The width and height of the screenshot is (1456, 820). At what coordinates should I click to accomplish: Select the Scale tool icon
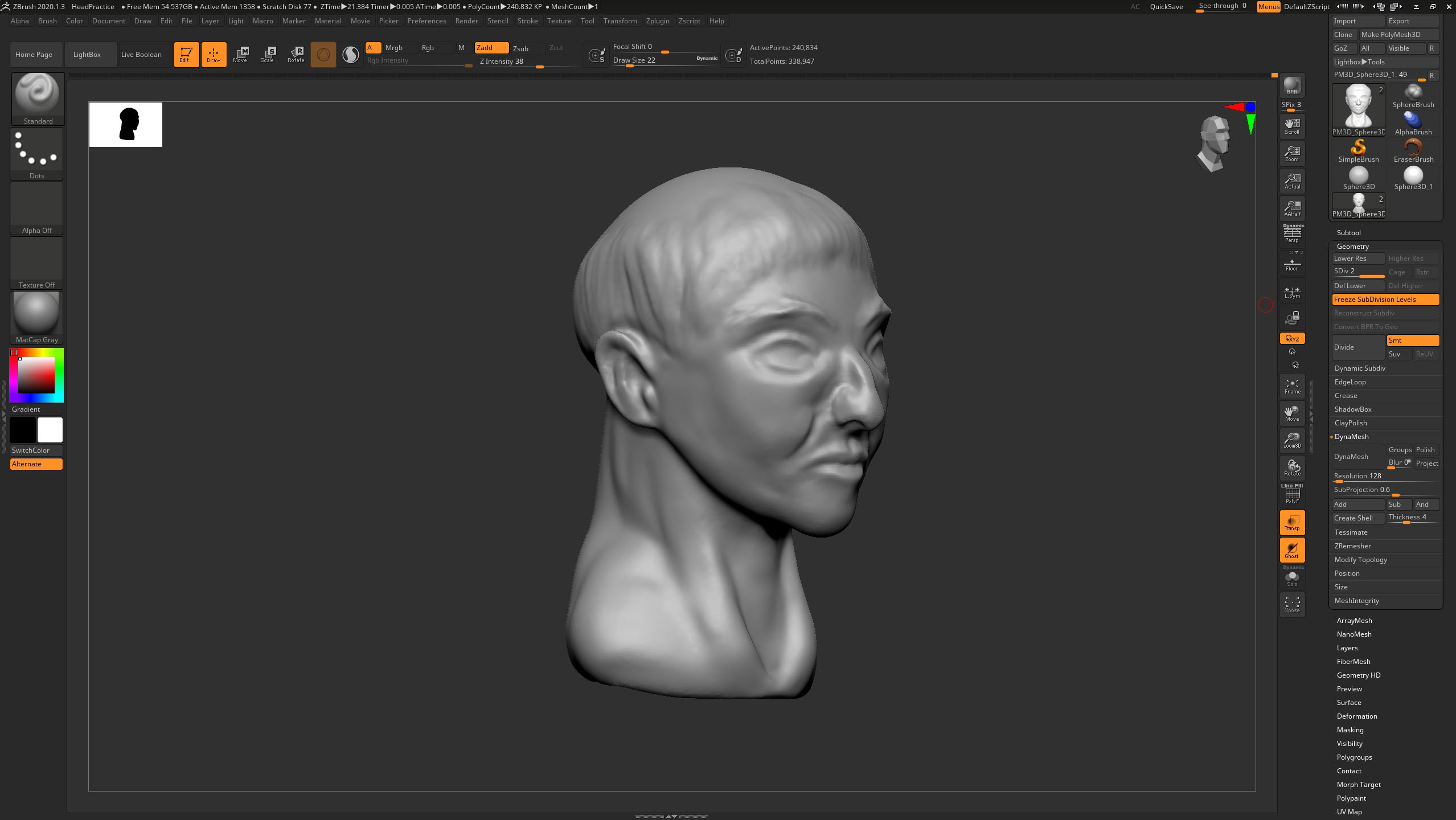pyautogui.click(x=267, y=53)
